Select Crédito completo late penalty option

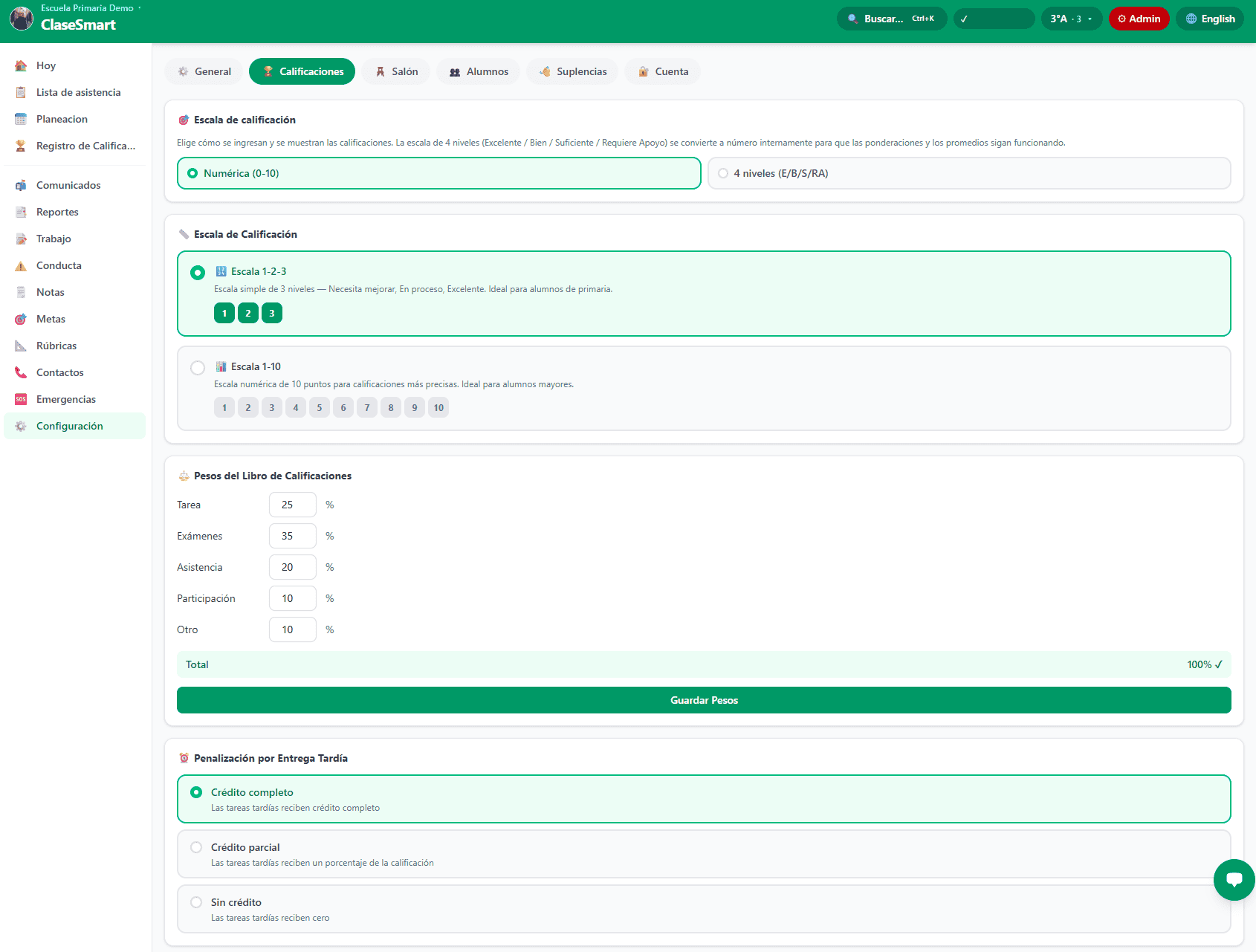tap(704, 799)
